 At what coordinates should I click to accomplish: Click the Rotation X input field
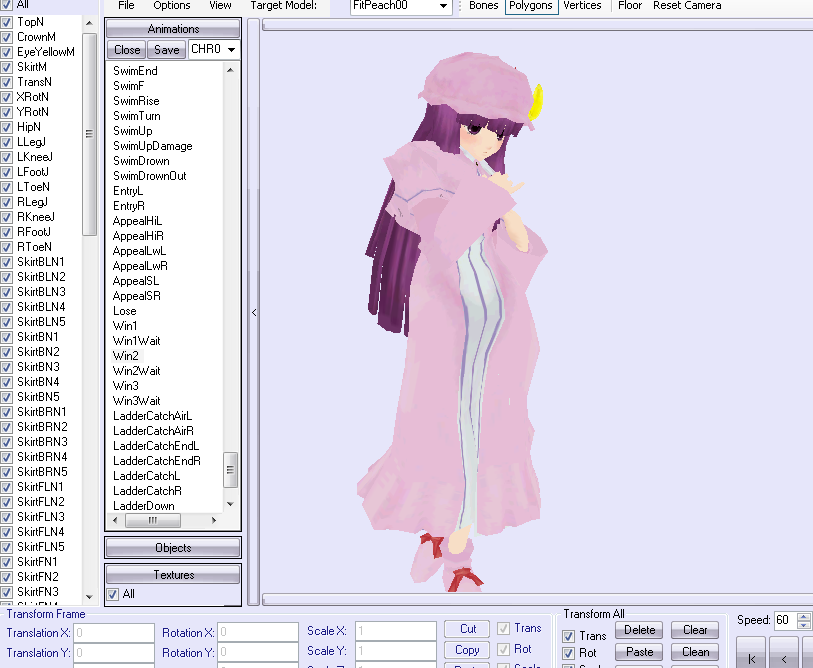coord(258,632)
